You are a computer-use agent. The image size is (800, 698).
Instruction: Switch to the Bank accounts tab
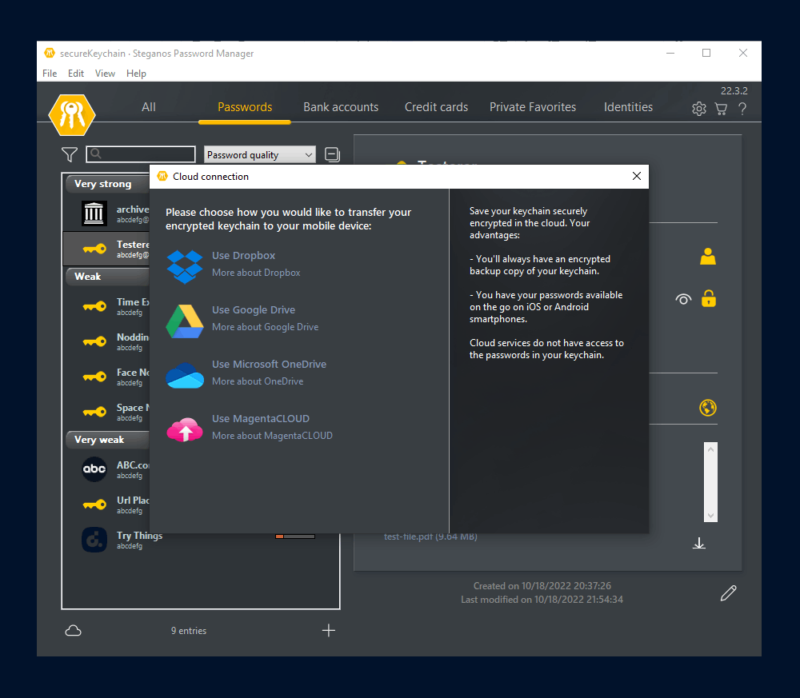click(x=341, y=107)
